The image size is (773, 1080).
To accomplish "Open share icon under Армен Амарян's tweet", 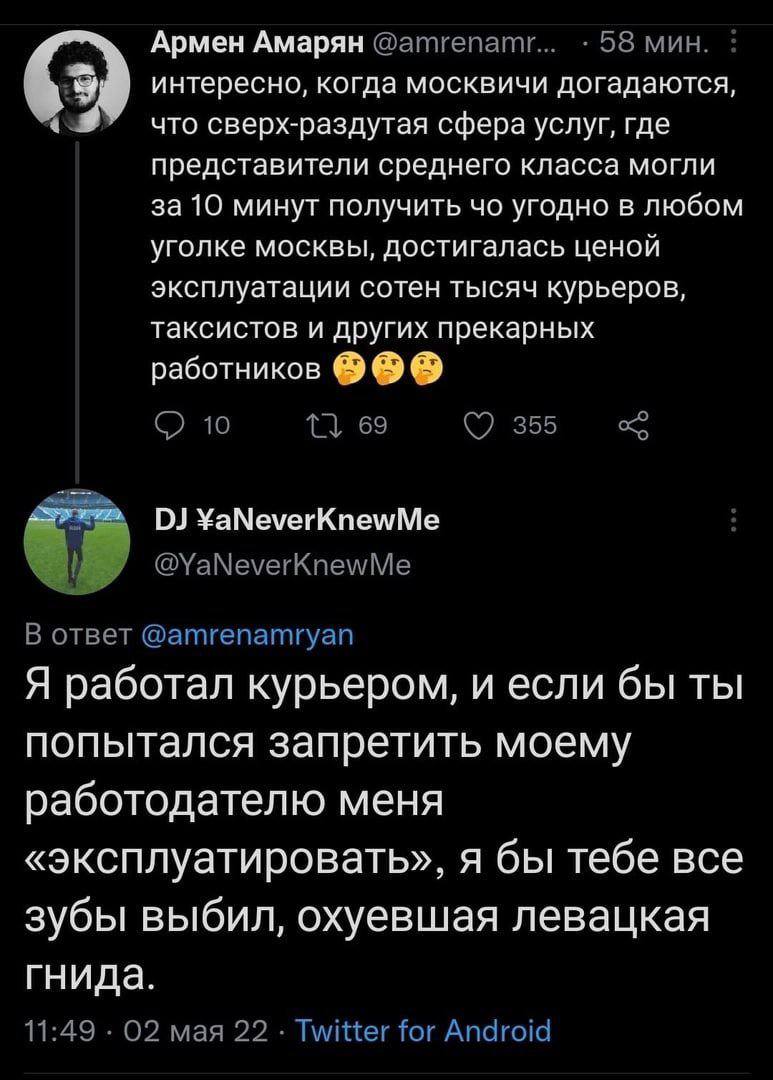I will (634, 426).
